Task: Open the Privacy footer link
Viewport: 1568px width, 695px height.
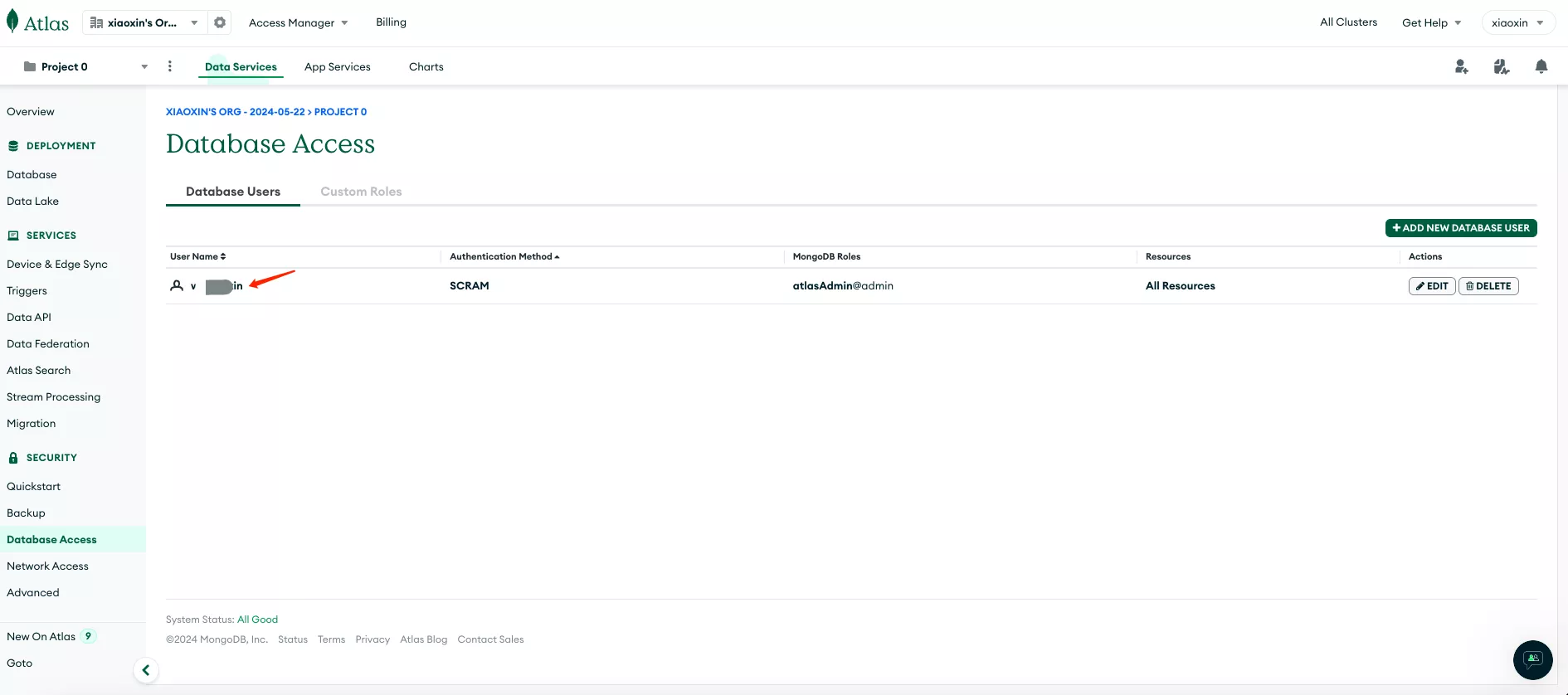Action: click(373, 639)
